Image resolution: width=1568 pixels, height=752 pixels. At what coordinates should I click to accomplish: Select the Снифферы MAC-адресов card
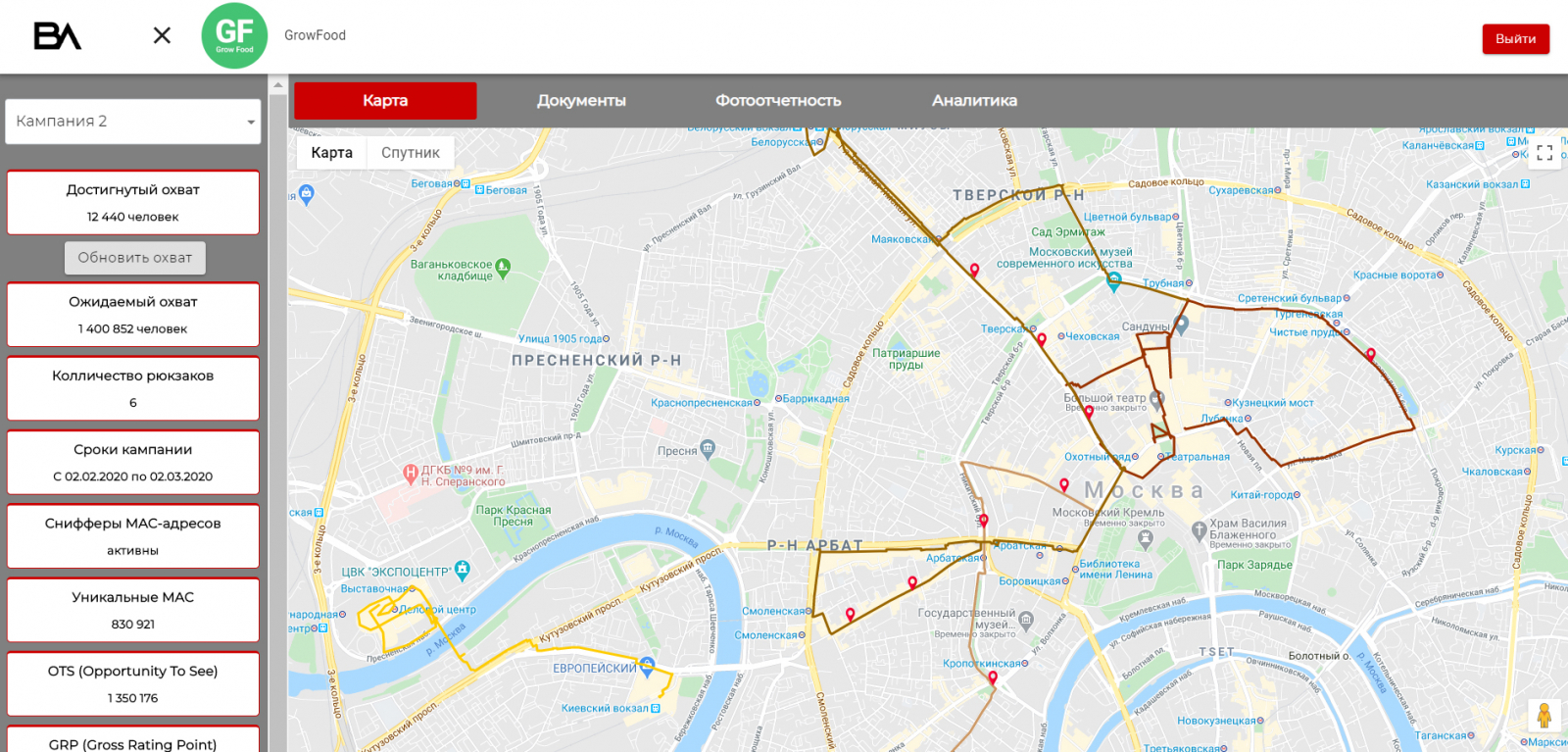coord(133,536)
